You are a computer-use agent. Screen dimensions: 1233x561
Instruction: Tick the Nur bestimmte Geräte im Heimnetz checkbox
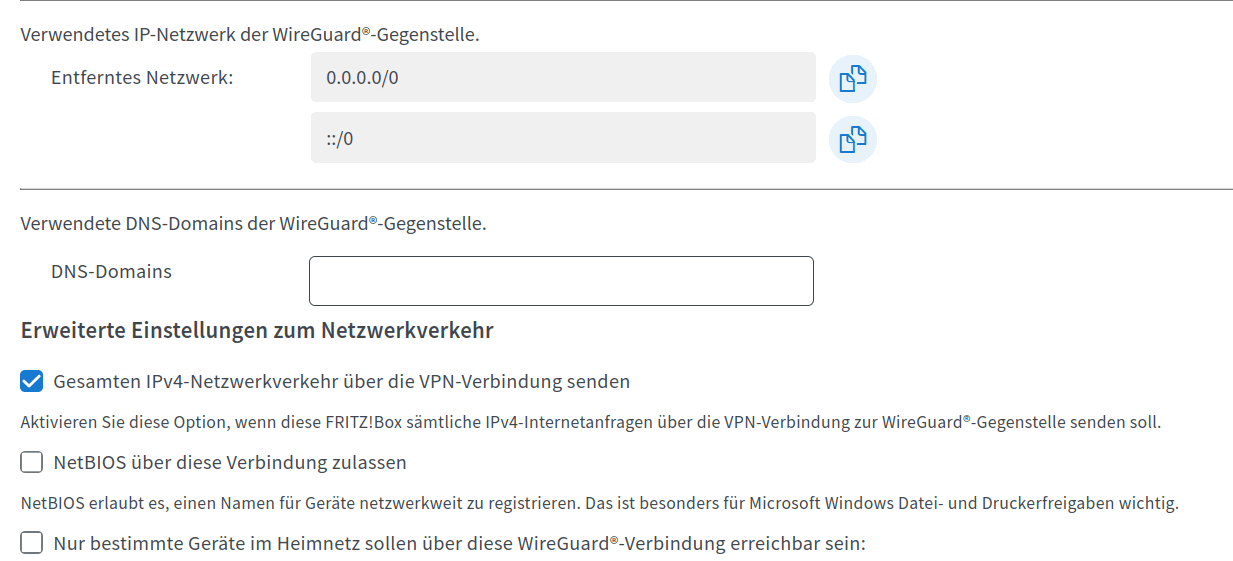pos(32,543)
